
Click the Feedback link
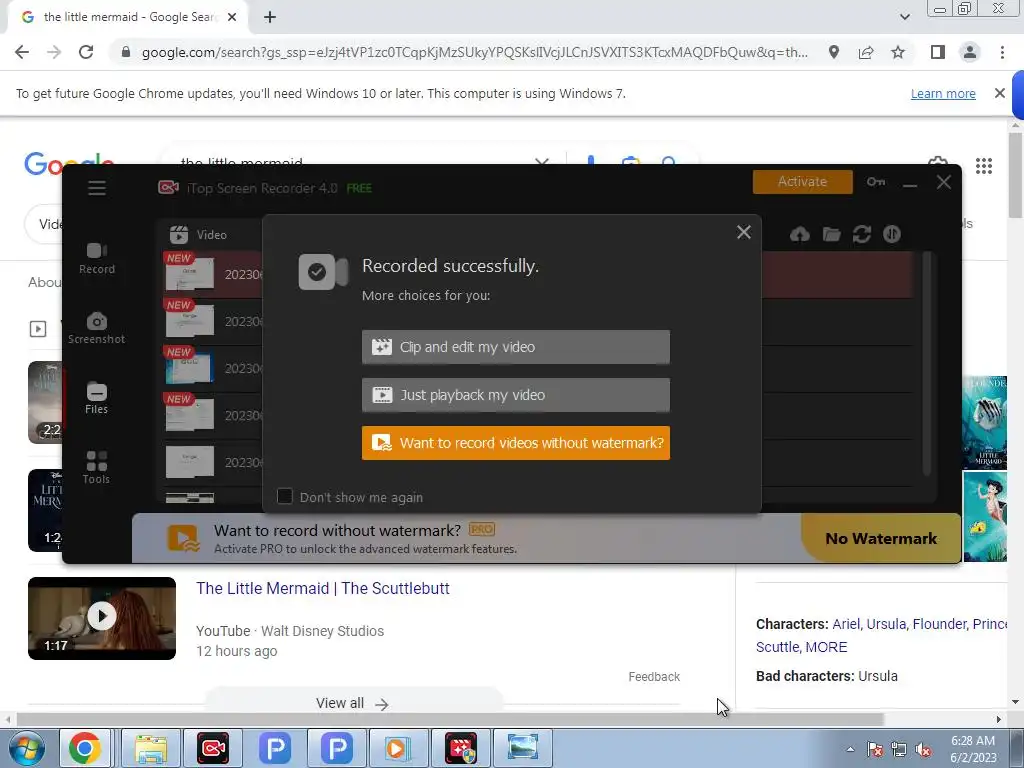point(654,677)
